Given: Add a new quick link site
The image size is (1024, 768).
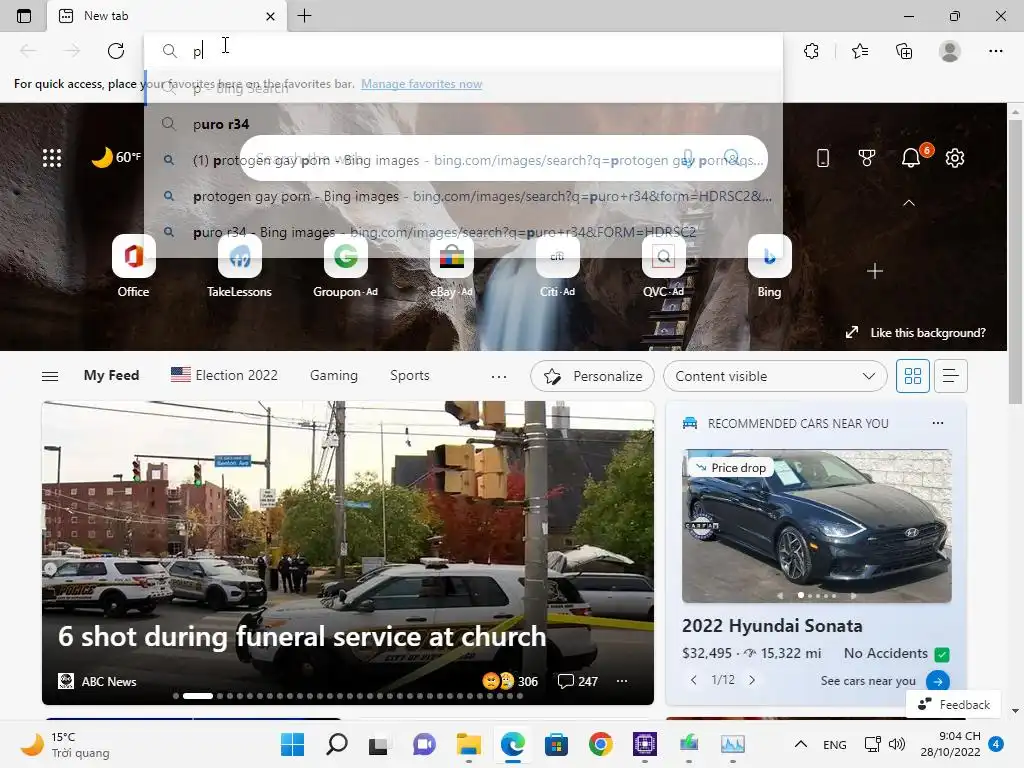Looking at the screenshot, I should point(875,271).
